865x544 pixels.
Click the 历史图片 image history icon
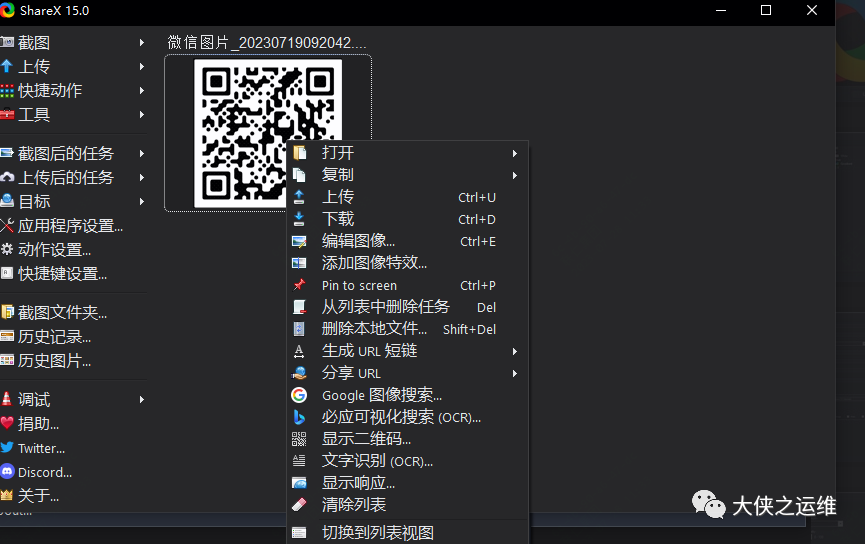7,360
